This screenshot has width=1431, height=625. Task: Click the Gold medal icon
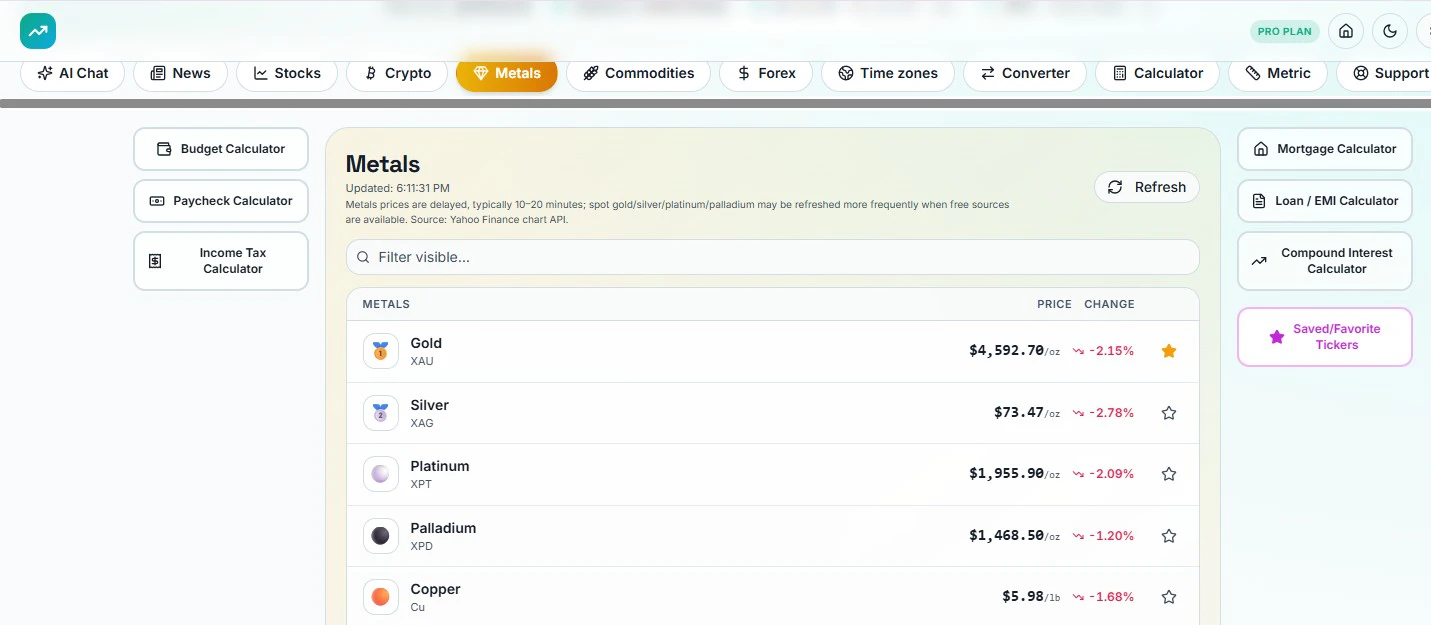click(x=381, y=351)
